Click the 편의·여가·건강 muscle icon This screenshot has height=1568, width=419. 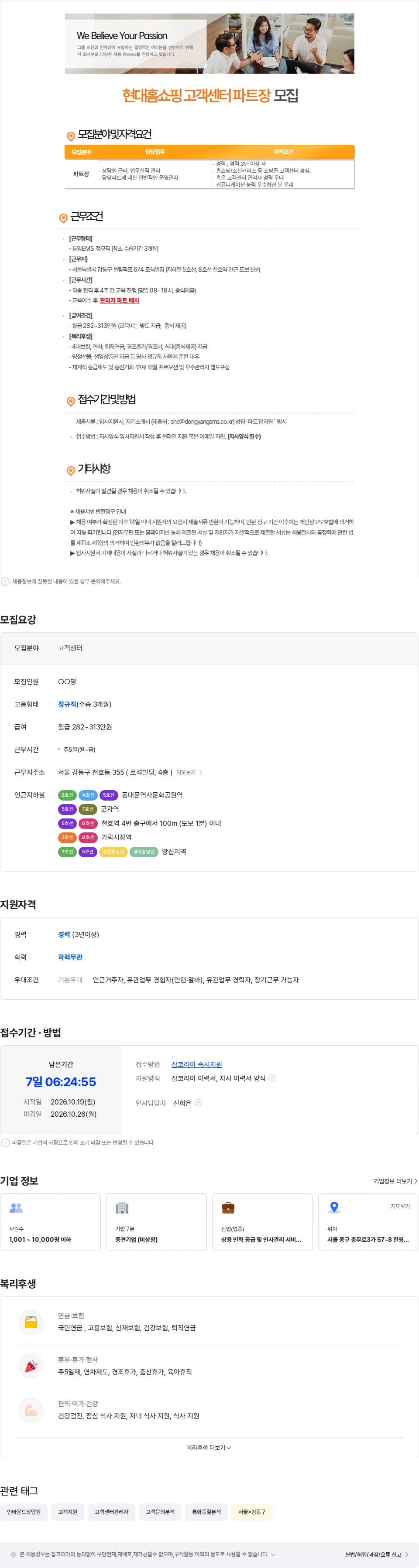[x=31, y=1410]
